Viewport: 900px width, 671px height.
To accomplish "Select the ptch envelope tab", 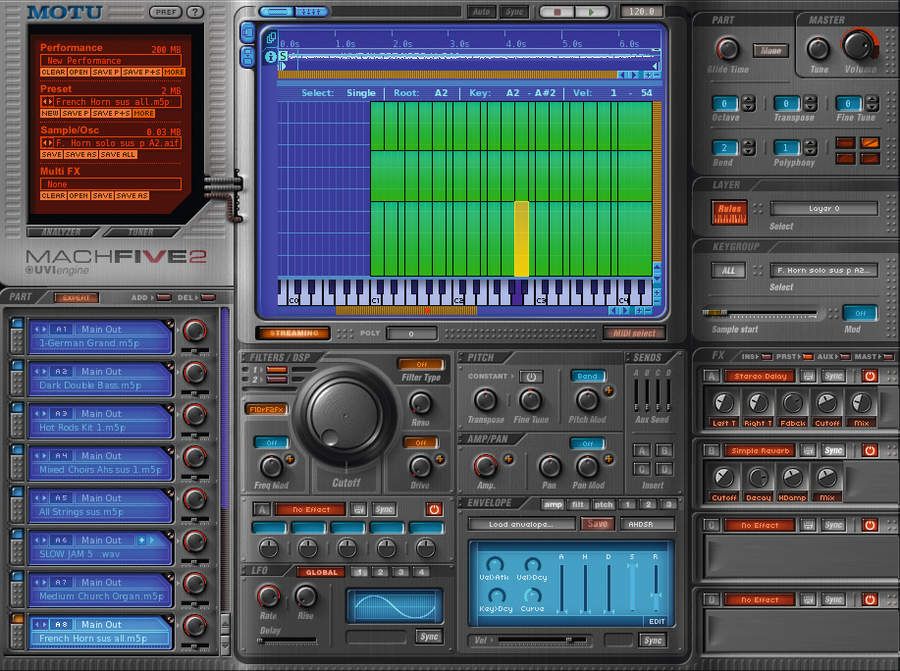I will click(x=603, y=505).
